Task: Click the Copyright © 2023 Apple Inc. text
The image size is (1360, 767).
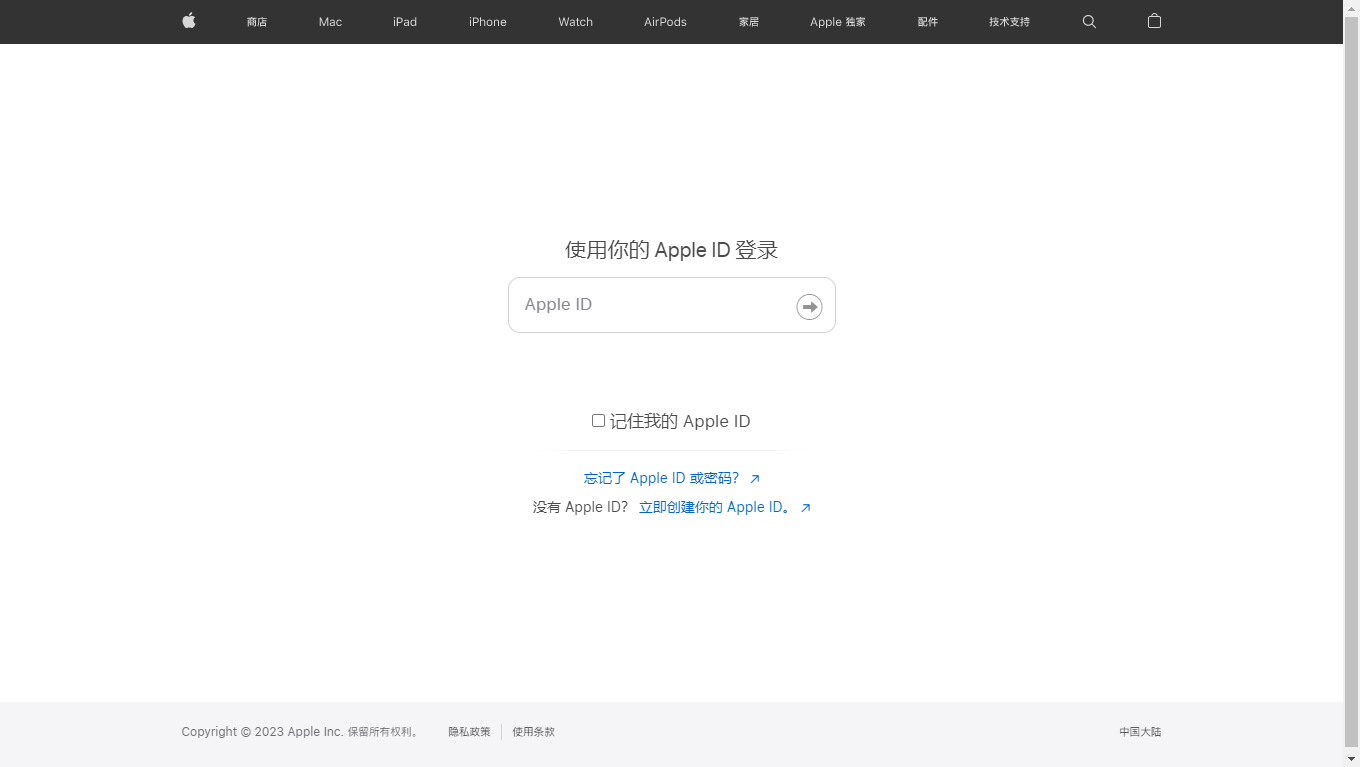Action: (x=262, y=732)
